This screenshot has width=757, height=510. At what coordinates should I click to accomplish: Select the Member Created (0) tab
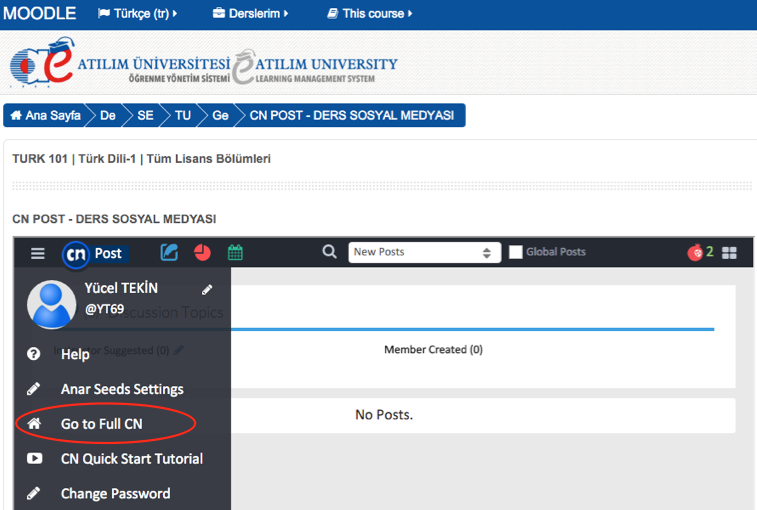433,349
